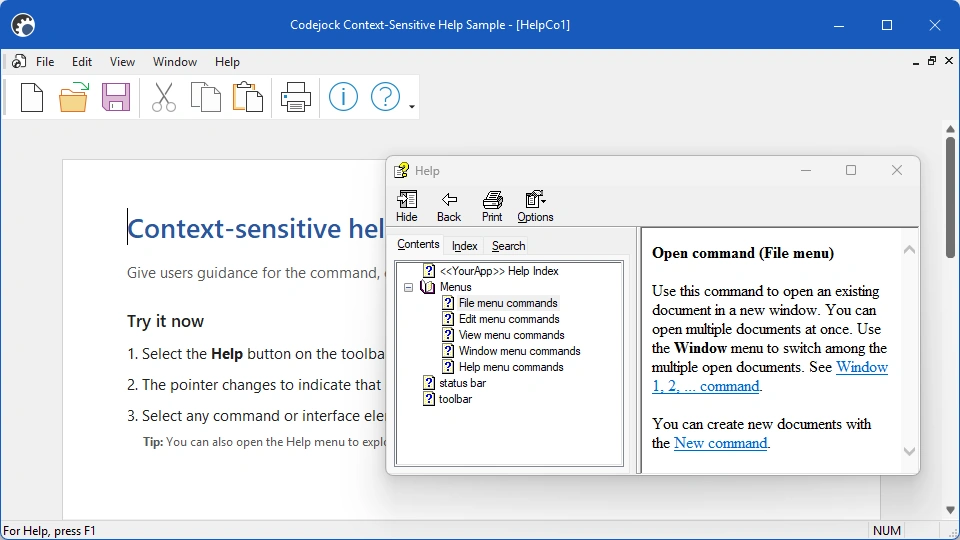This screenshot has width=960, height=540.
Task: Restore the inner document window
Action: point(932,61)
